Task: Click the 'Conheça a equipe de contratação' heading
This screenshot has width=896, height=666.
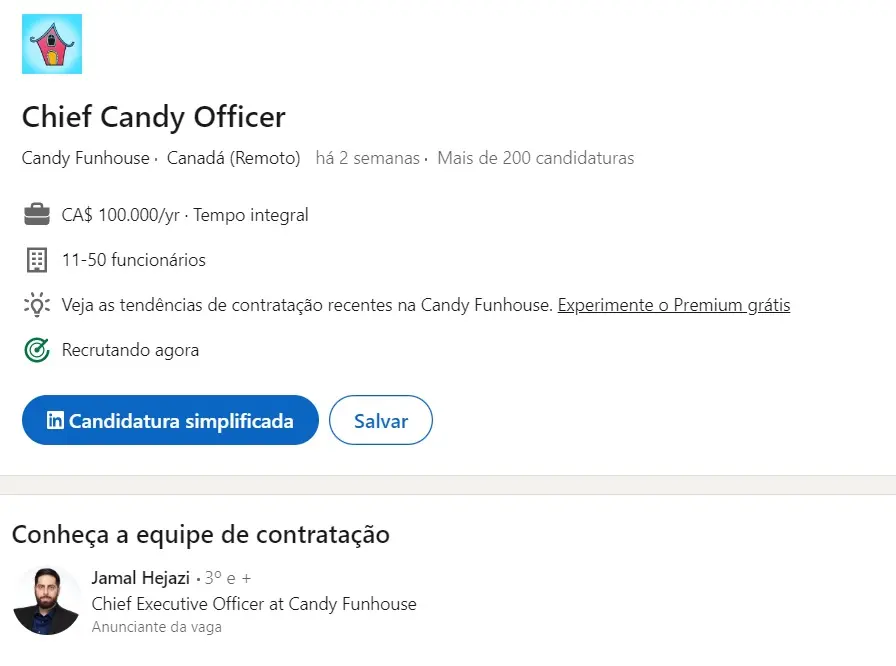Action: point(200,535)
